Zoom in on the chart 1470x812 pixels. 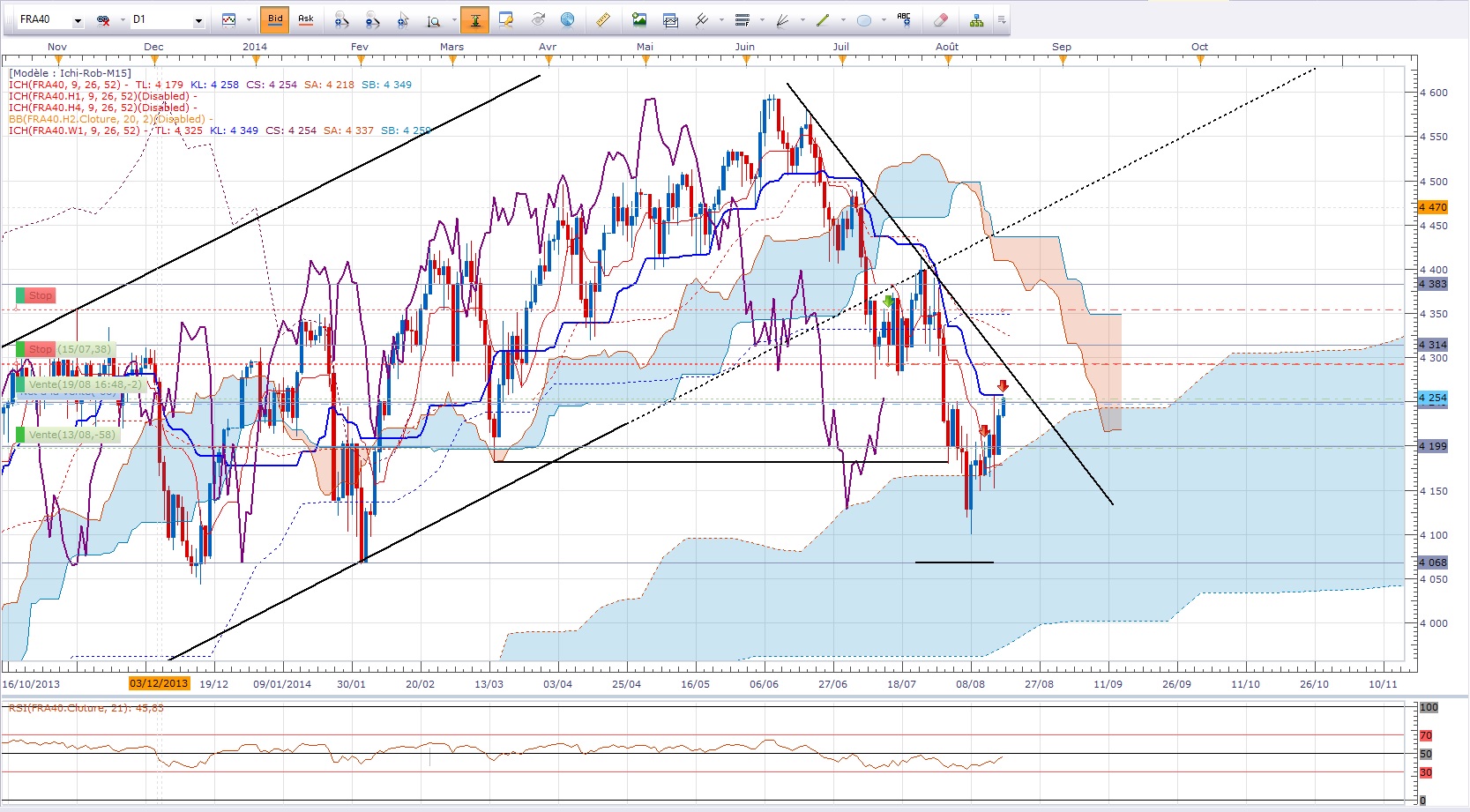[342, 19]
